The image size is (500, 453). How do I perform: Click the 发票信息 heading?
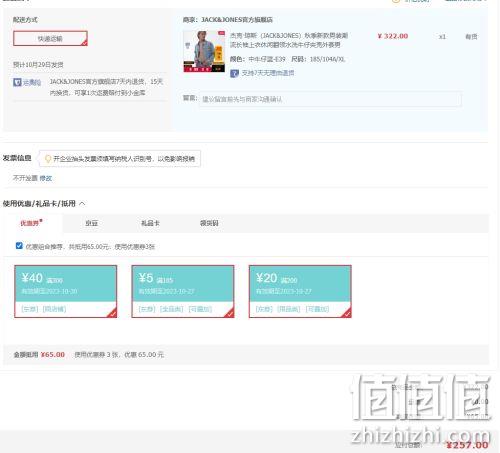[x=17, y=158]
